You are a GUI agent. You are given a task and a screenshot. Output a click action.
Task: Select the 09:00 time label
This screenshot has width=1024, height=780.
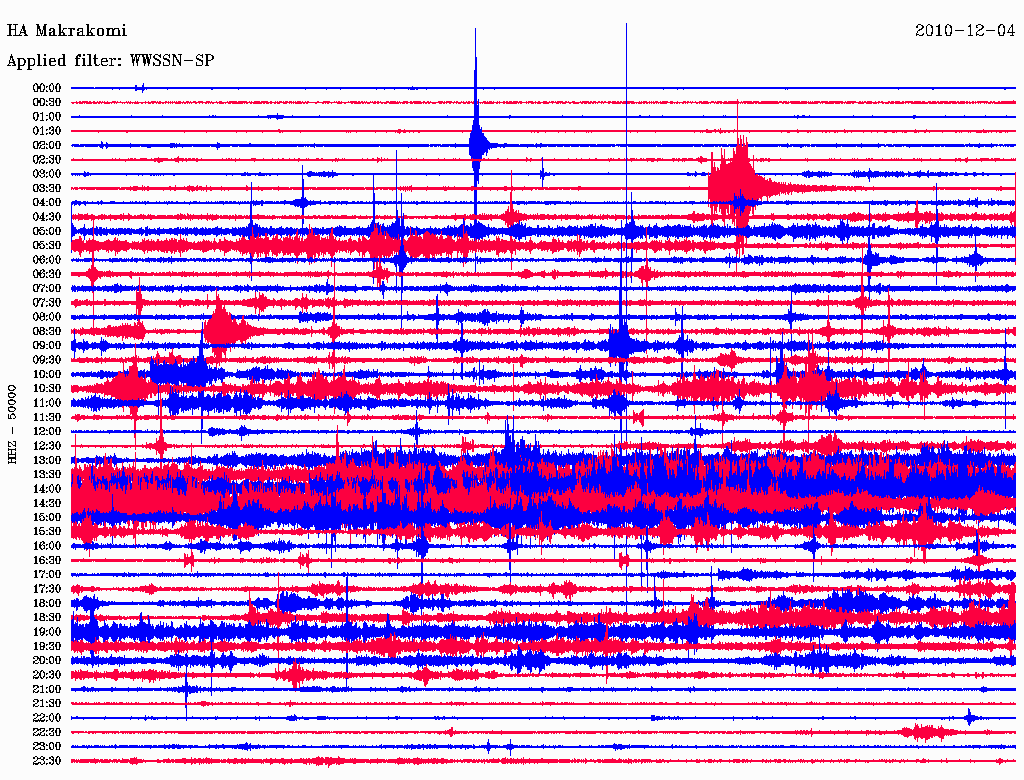point(47,346)
